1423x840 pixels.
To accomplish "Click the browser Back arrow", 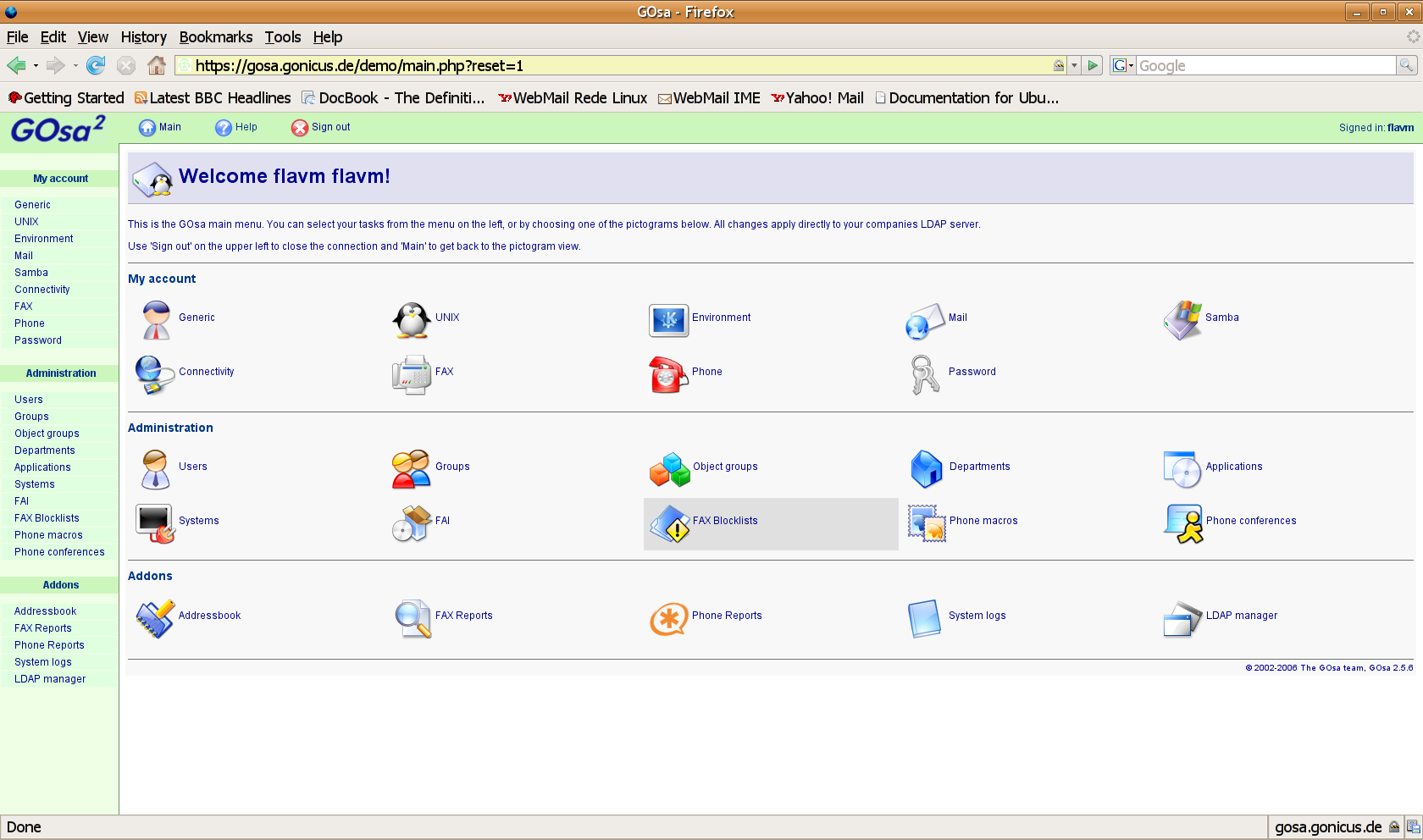I will coord(16,65).
